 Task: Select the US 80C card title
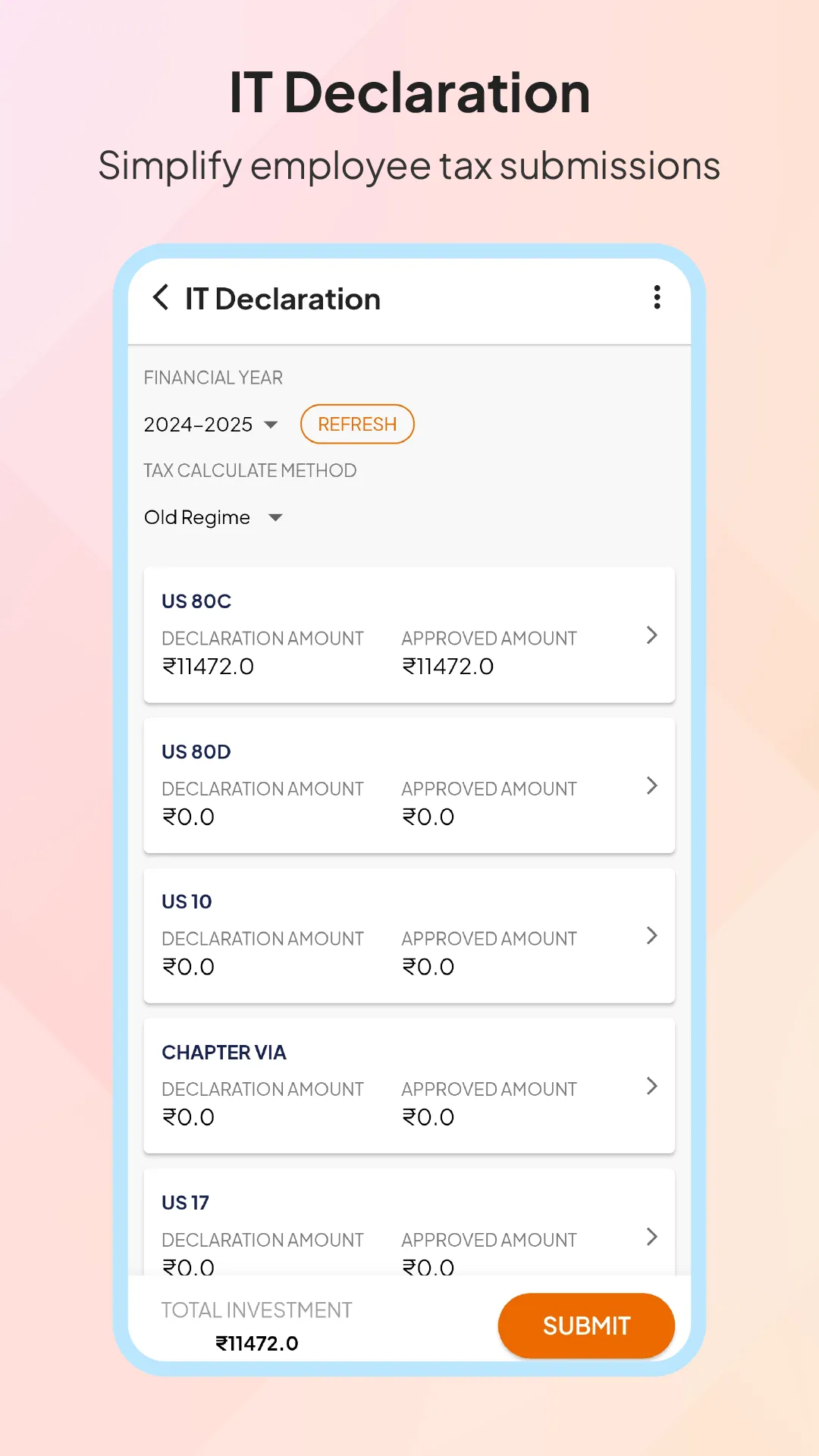tap(196, 601)
